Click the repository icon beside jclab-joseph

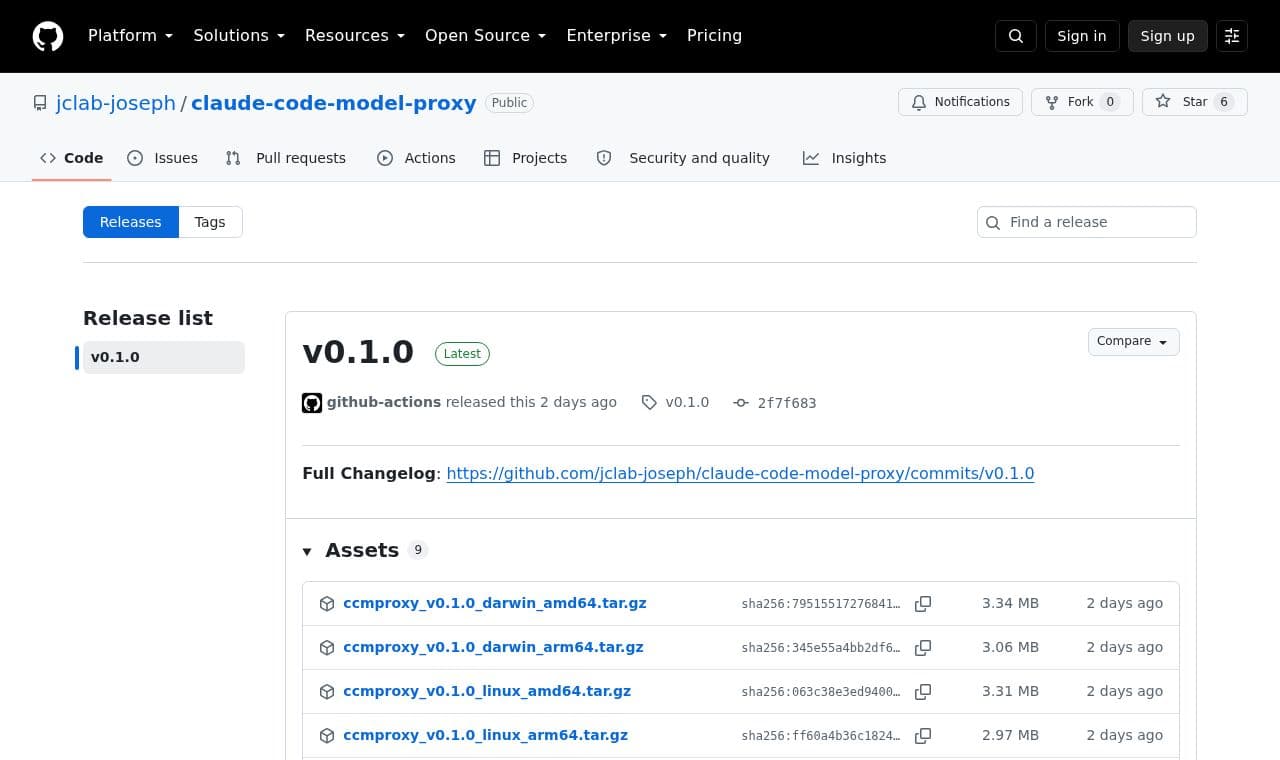point(40,103)
